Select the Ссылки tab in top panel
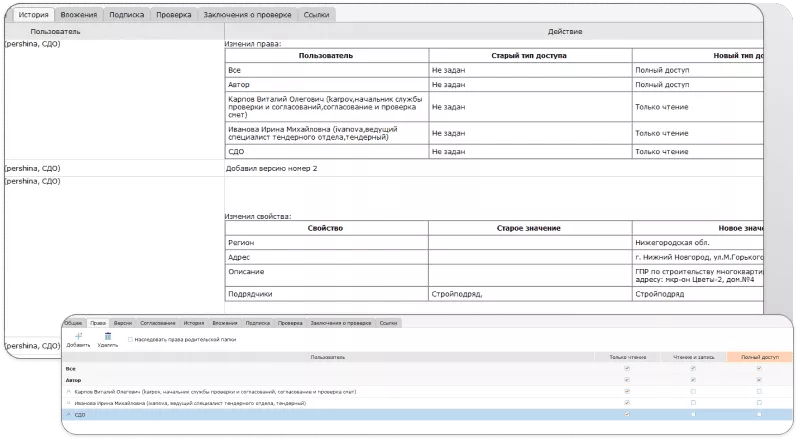The width and height of the screenshot is (798, 440). 315,17
